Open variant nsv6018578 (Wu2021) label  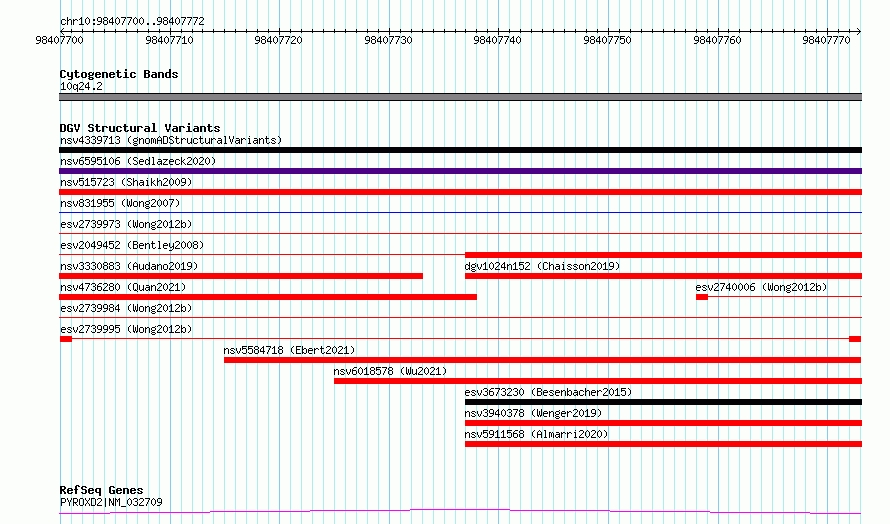pyautogui.click(x=390, y=371)
